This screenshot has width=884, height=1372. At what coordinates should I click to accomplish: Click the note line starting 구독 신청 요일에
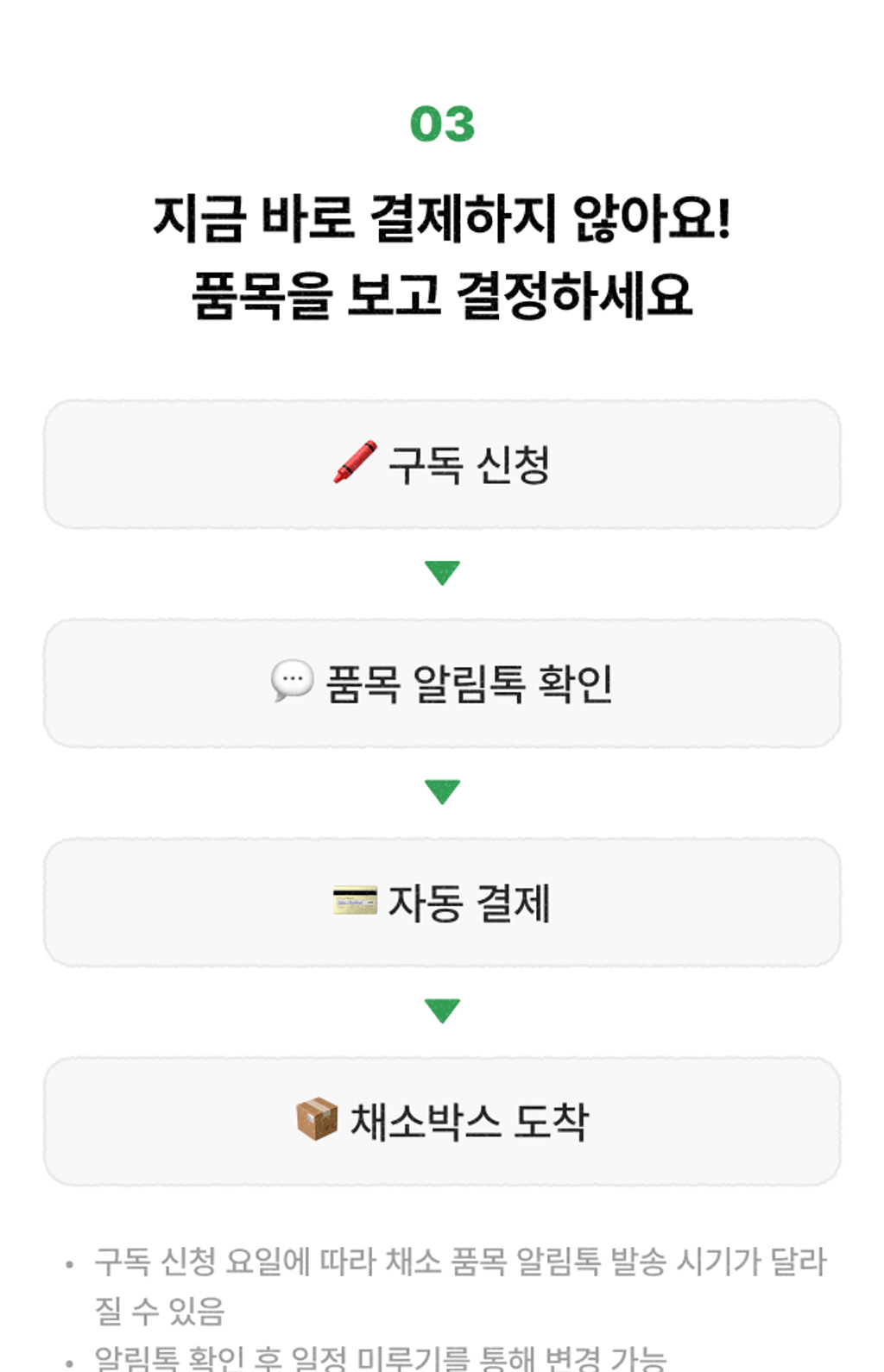(x=460, y=1262)
